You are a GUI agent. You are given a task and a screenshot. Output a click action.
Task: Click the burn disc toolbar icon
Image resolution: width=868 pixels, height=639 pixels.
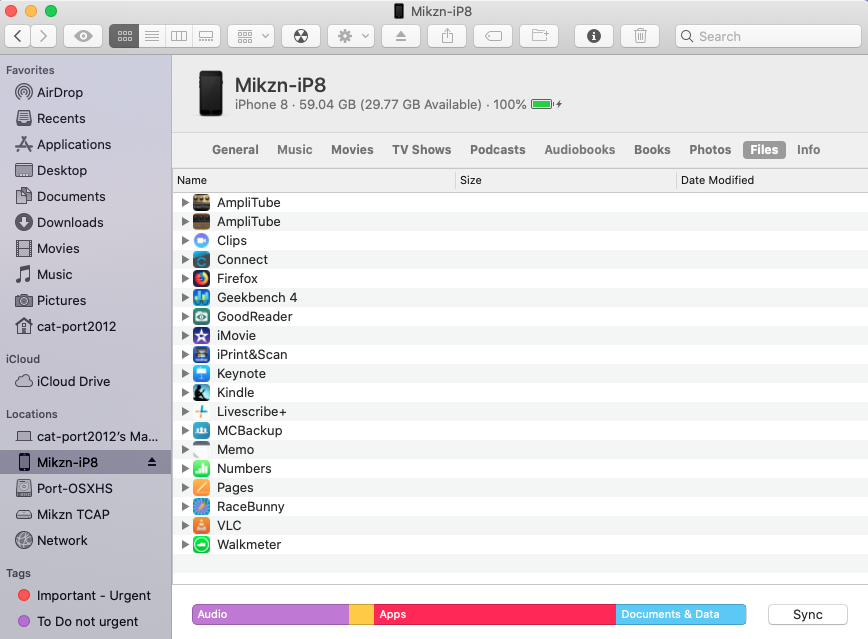click(x=301, y=36)
